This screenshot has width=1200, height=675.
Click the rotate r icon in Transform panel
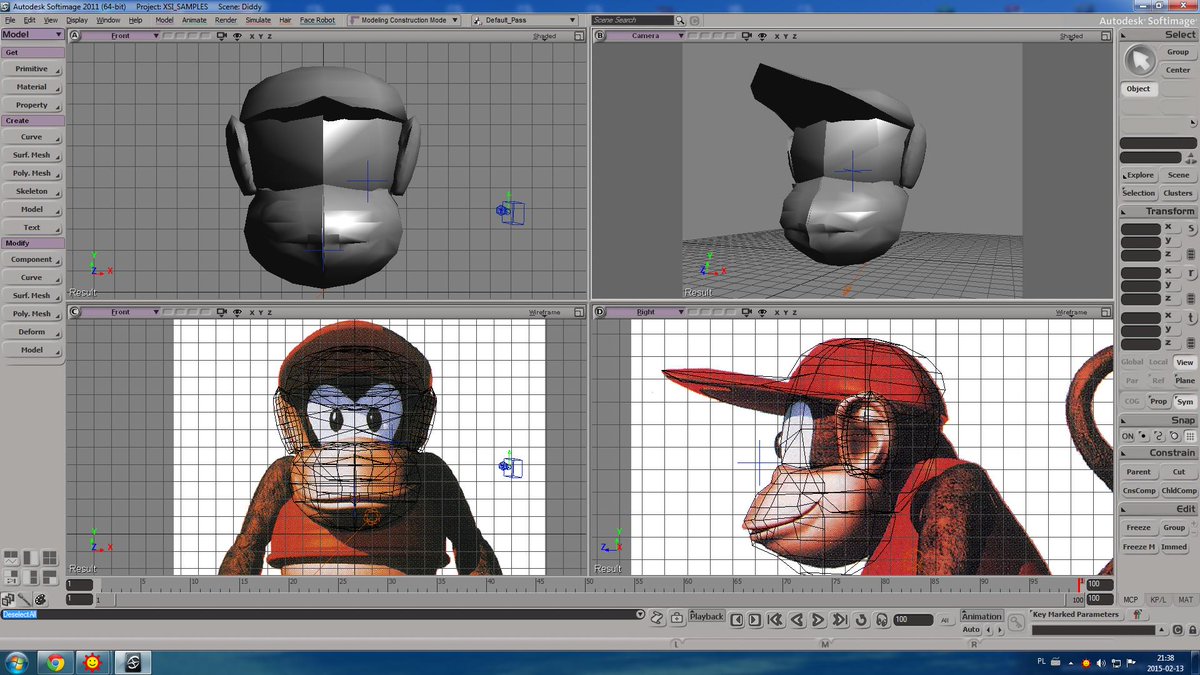[x=1192, y=274]
